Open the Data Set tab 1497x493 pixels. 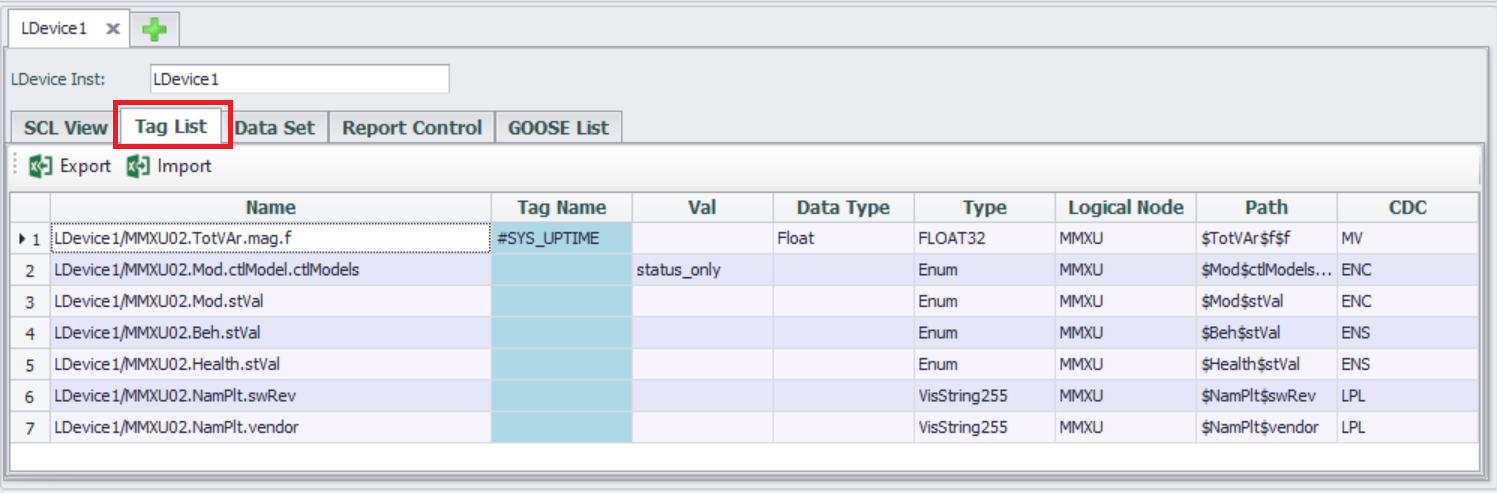tap(275, 128)
